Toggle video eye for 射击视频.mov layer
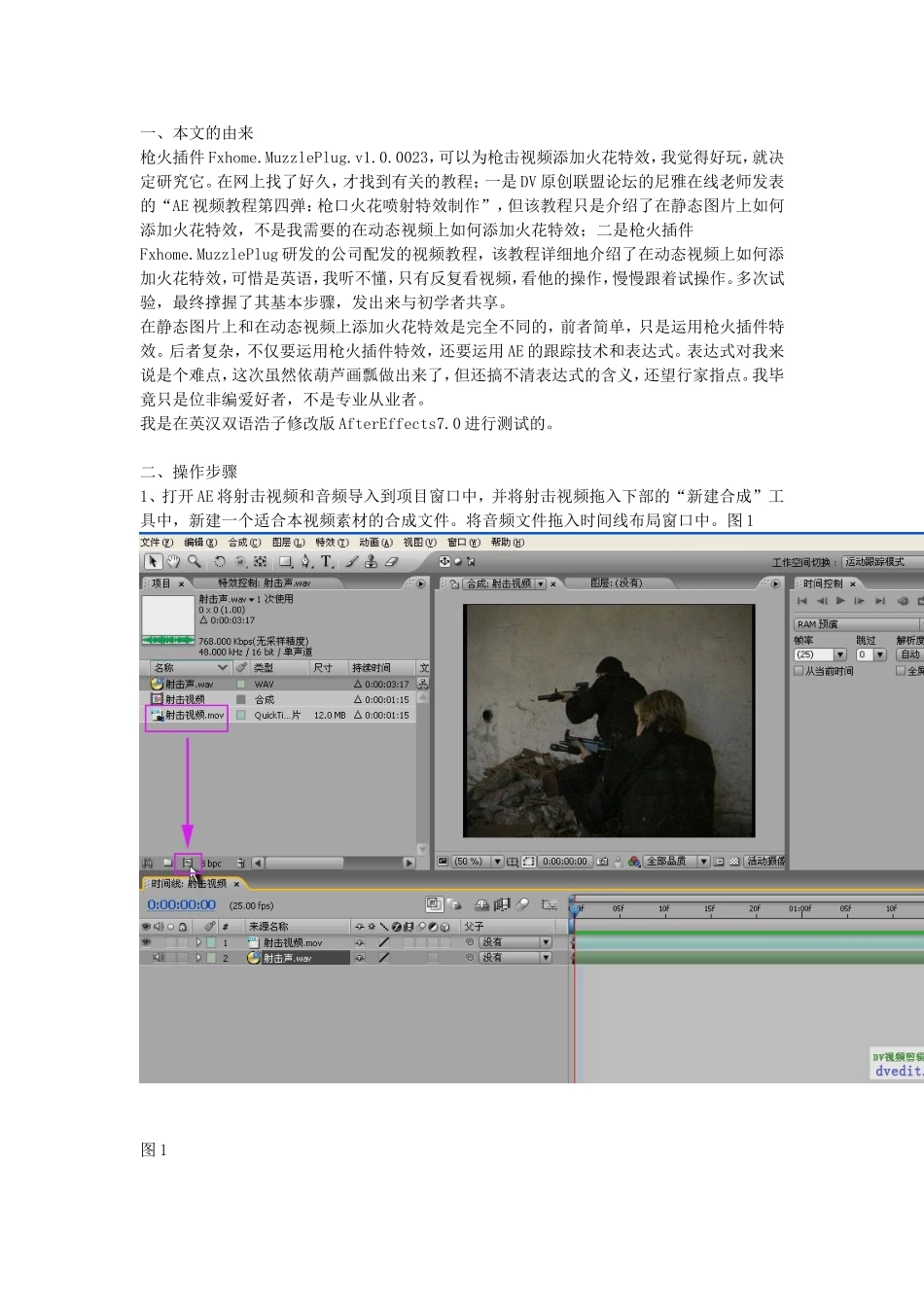This screenshot has width=924, height=1307. pos(147,942)
